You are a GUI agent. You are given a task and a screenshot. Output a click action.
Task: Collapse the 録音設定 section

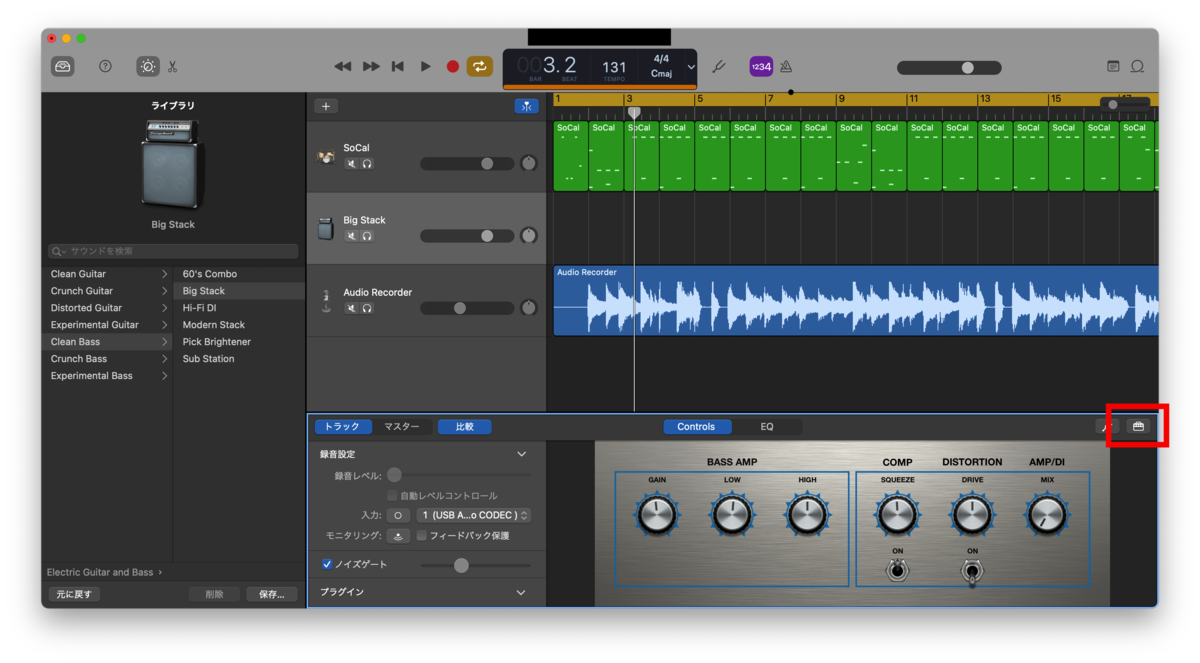pos(521,454)
